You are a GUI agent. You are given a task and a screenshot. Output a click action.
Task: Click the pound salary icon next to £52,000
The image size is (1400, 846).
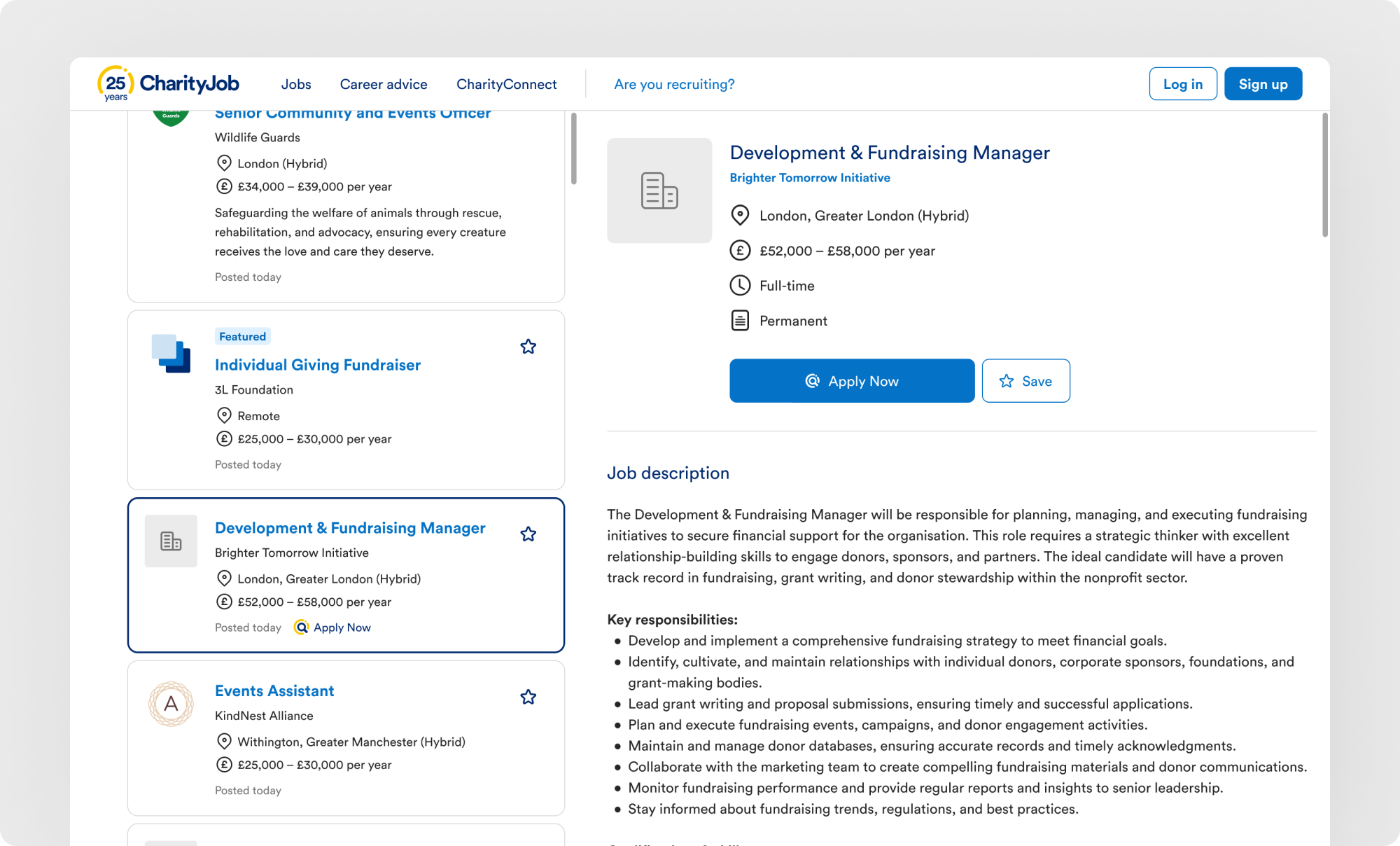point(740,250)
